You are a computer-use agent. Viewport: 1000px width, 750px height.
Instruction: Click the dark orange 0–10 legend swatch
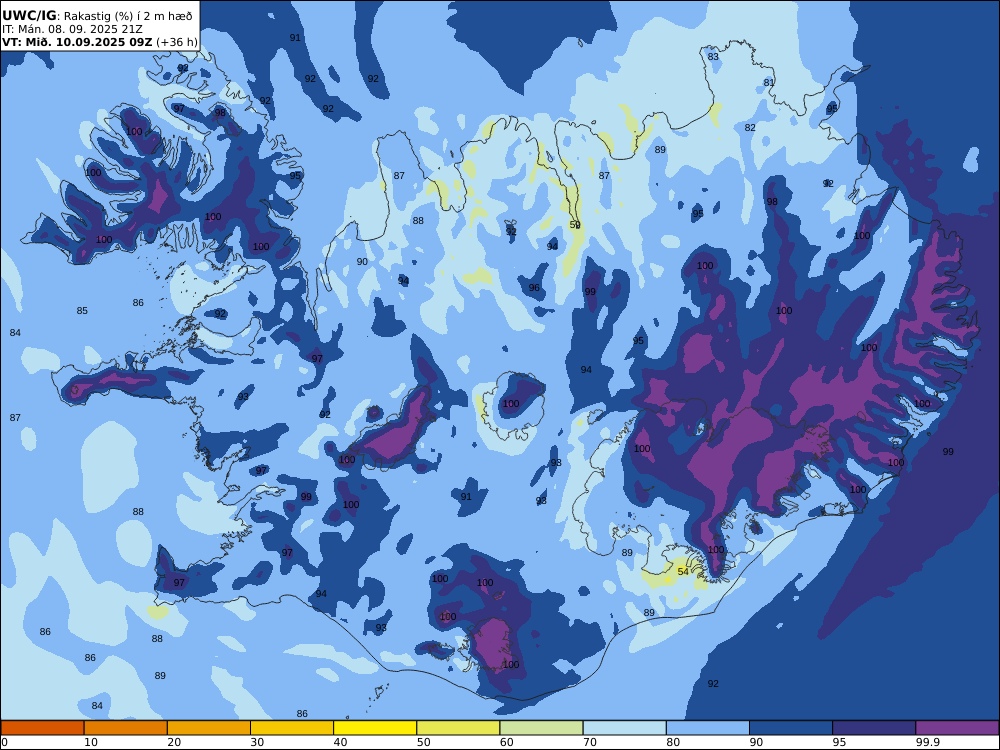pyautogui.click(x=43, y=728)
